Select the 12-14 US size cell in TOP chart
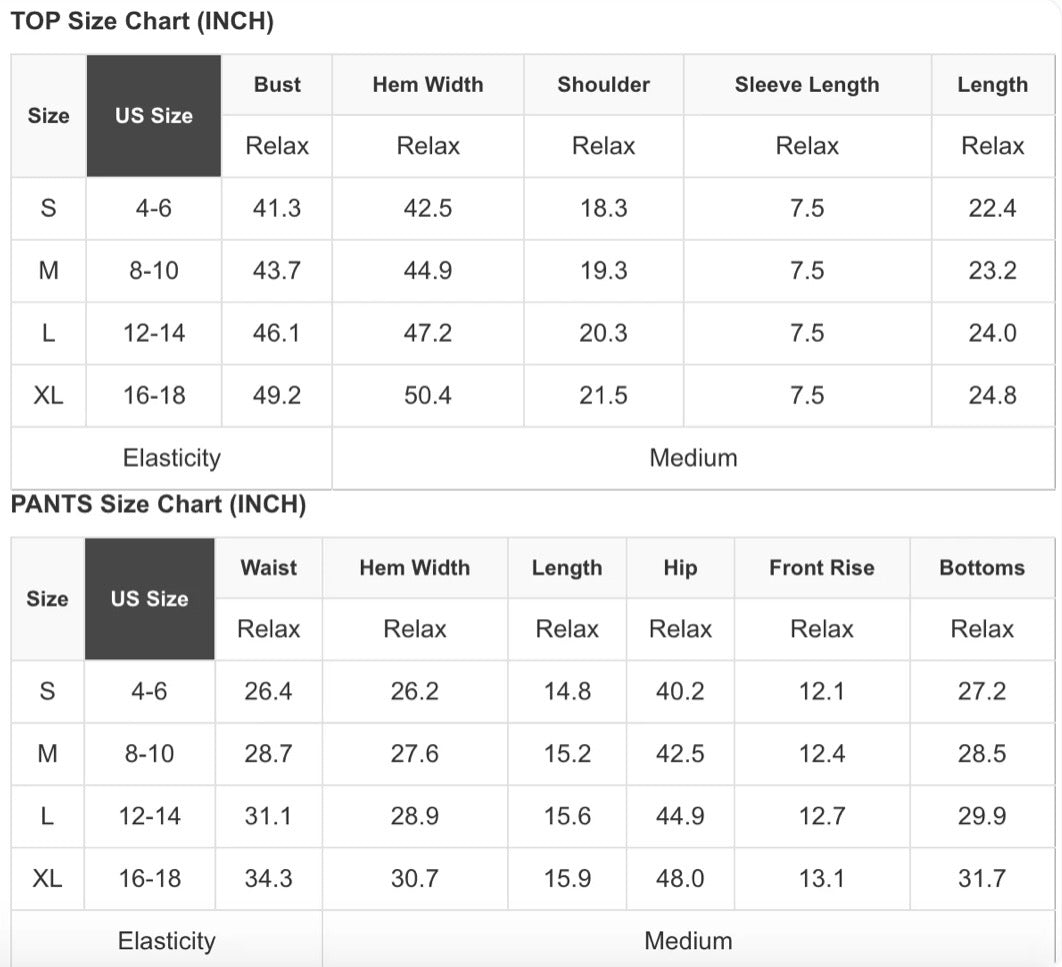 (154, 333)
